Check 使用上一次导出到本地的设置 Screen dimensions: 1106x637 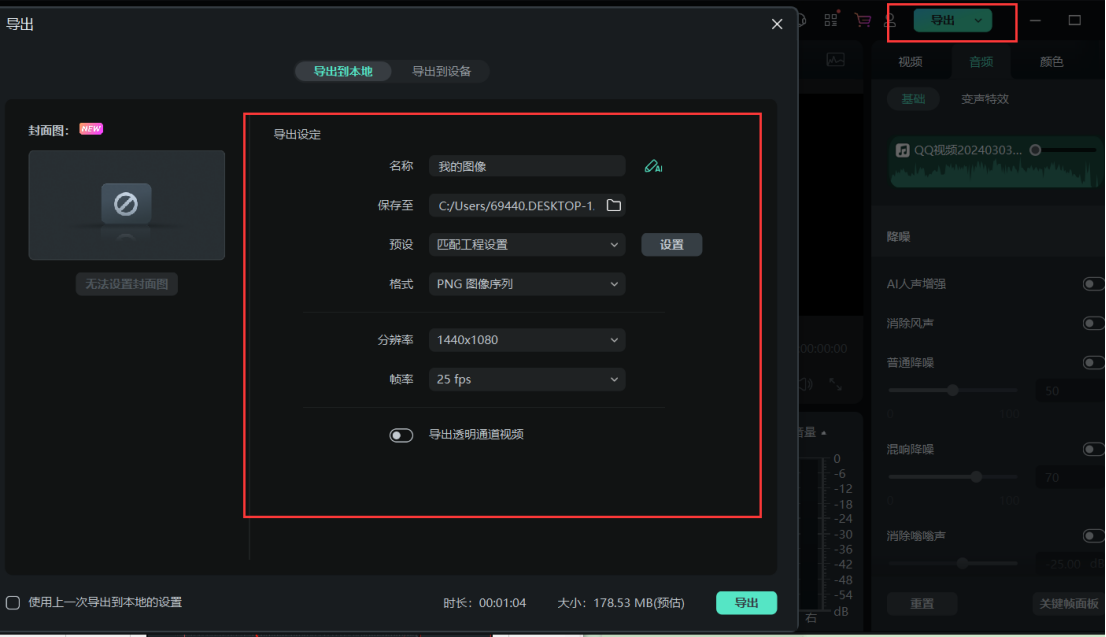15,601
